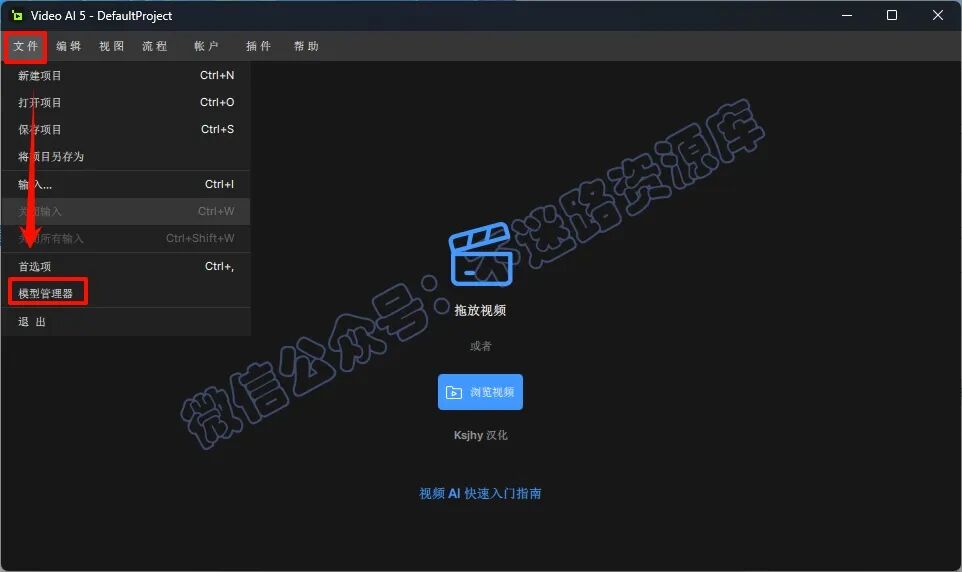
Task: Open the 编辑 menu
Action: coord(69,46)
